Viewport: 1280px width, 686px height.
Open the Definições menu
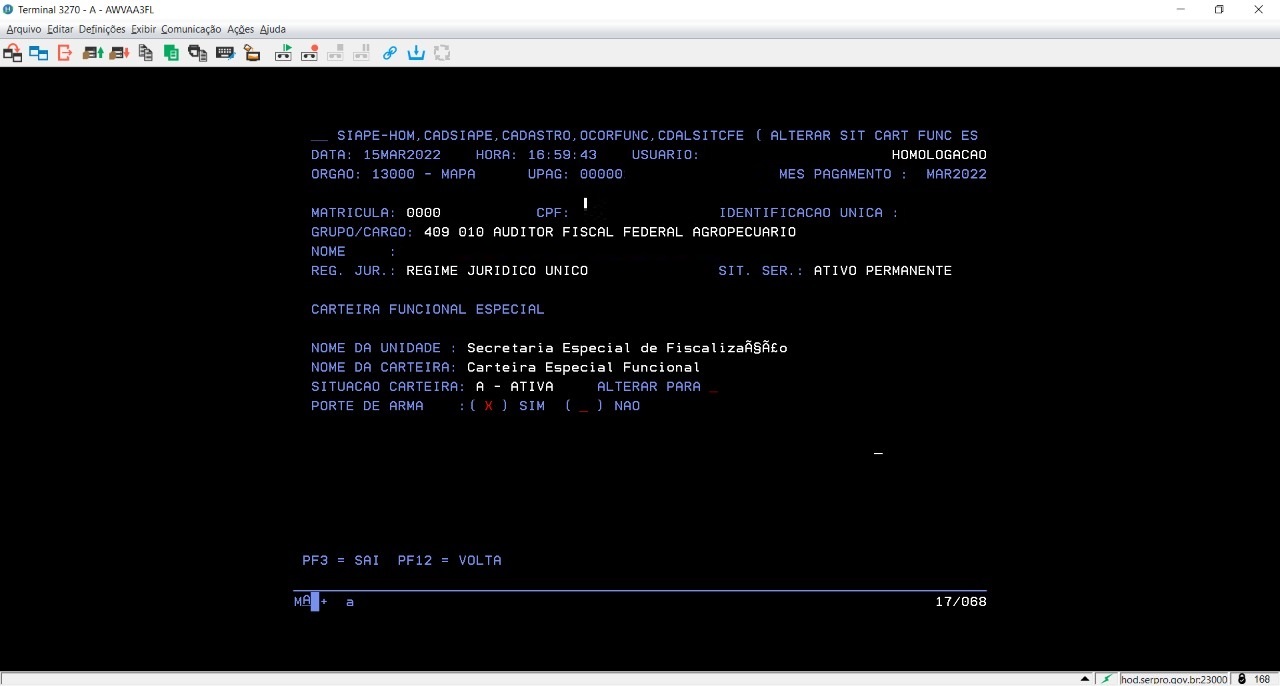102,29
